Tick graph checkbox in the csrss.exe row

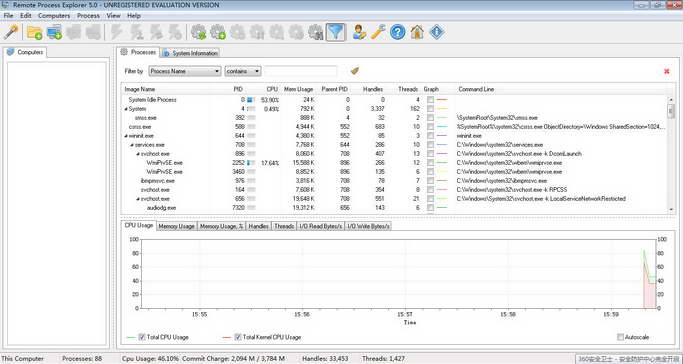pyautogui.click(x=430, y=127)
